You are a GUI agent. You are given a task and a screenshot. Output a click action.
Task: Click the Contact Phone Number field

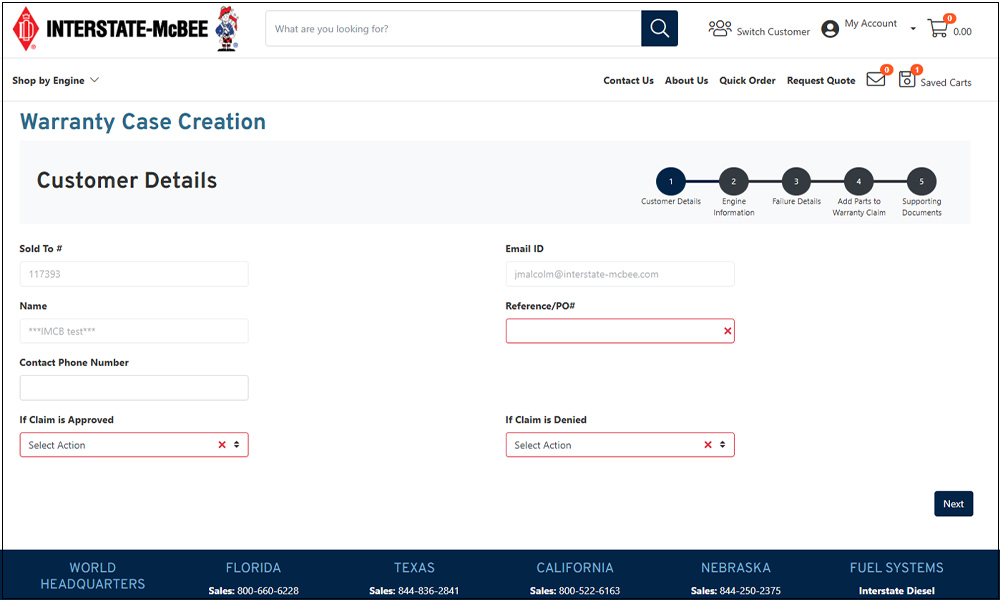click(134, 388)
